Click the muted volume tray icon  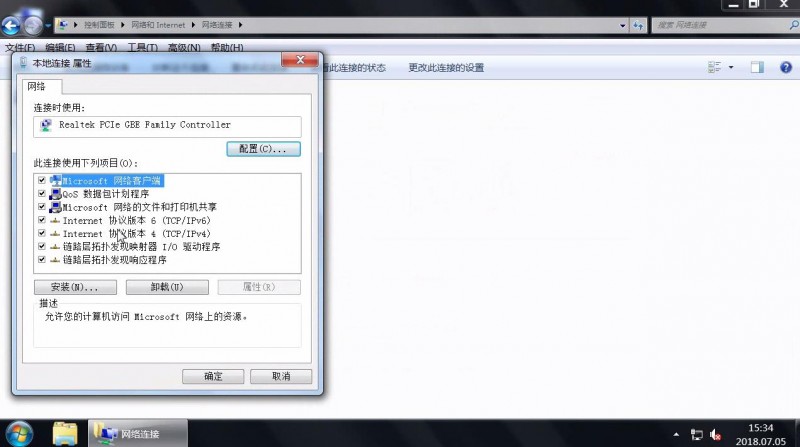(715, 435)
